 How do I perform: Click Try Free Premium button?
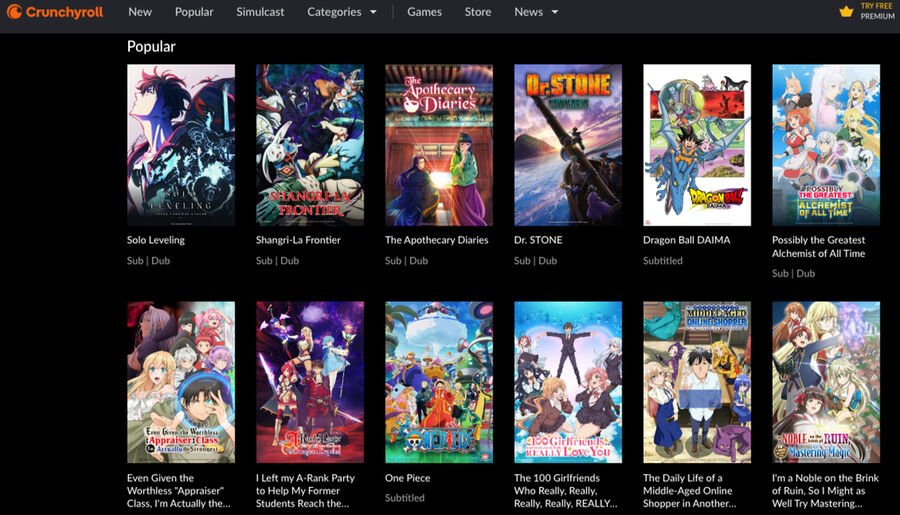point(877,12)
